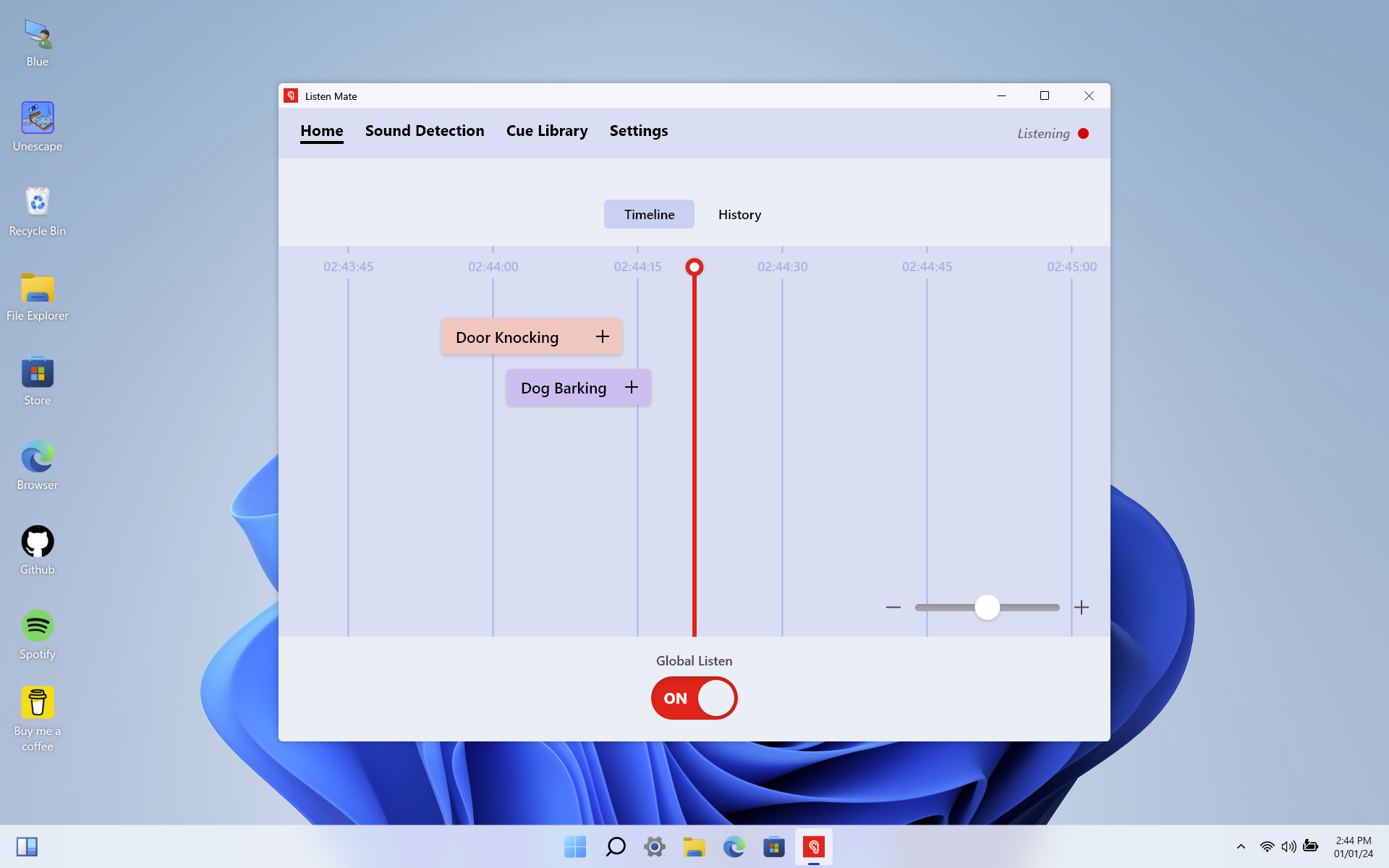
Task: Click the red playhead marker circle
Action: click(x=694, y=268)
